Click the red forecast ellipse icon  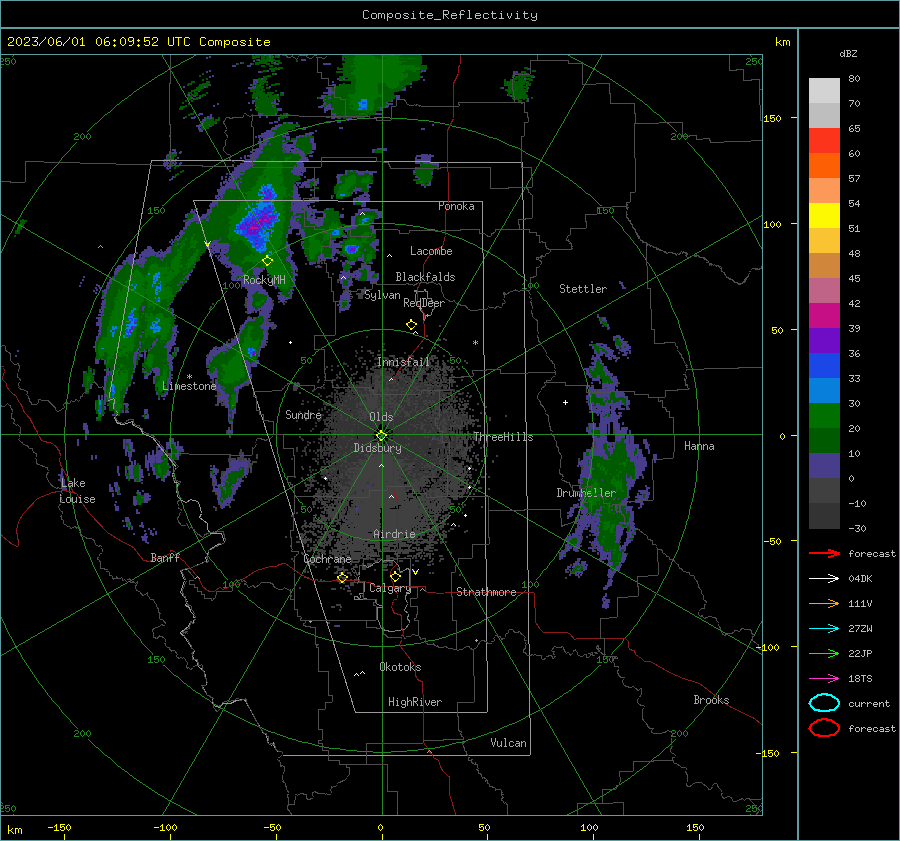click(x=824, y=728)
